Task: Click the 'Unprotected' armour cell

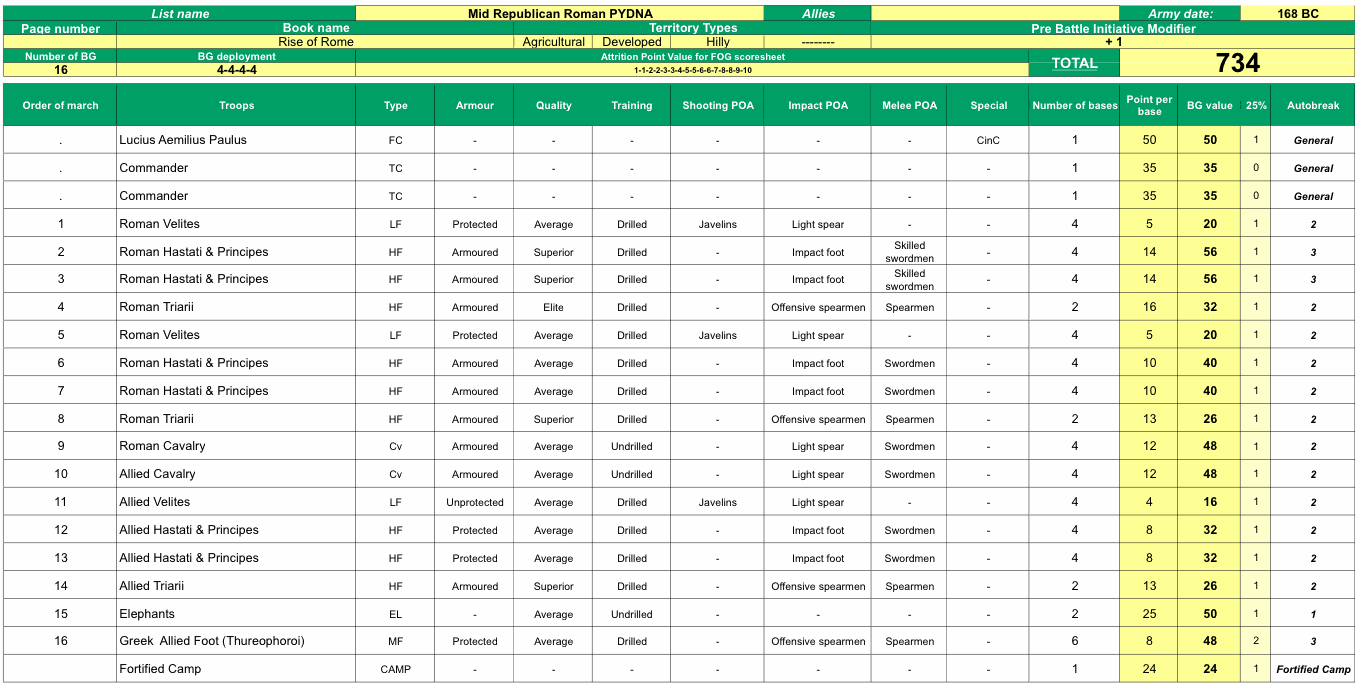Action: tap(475, 502)
